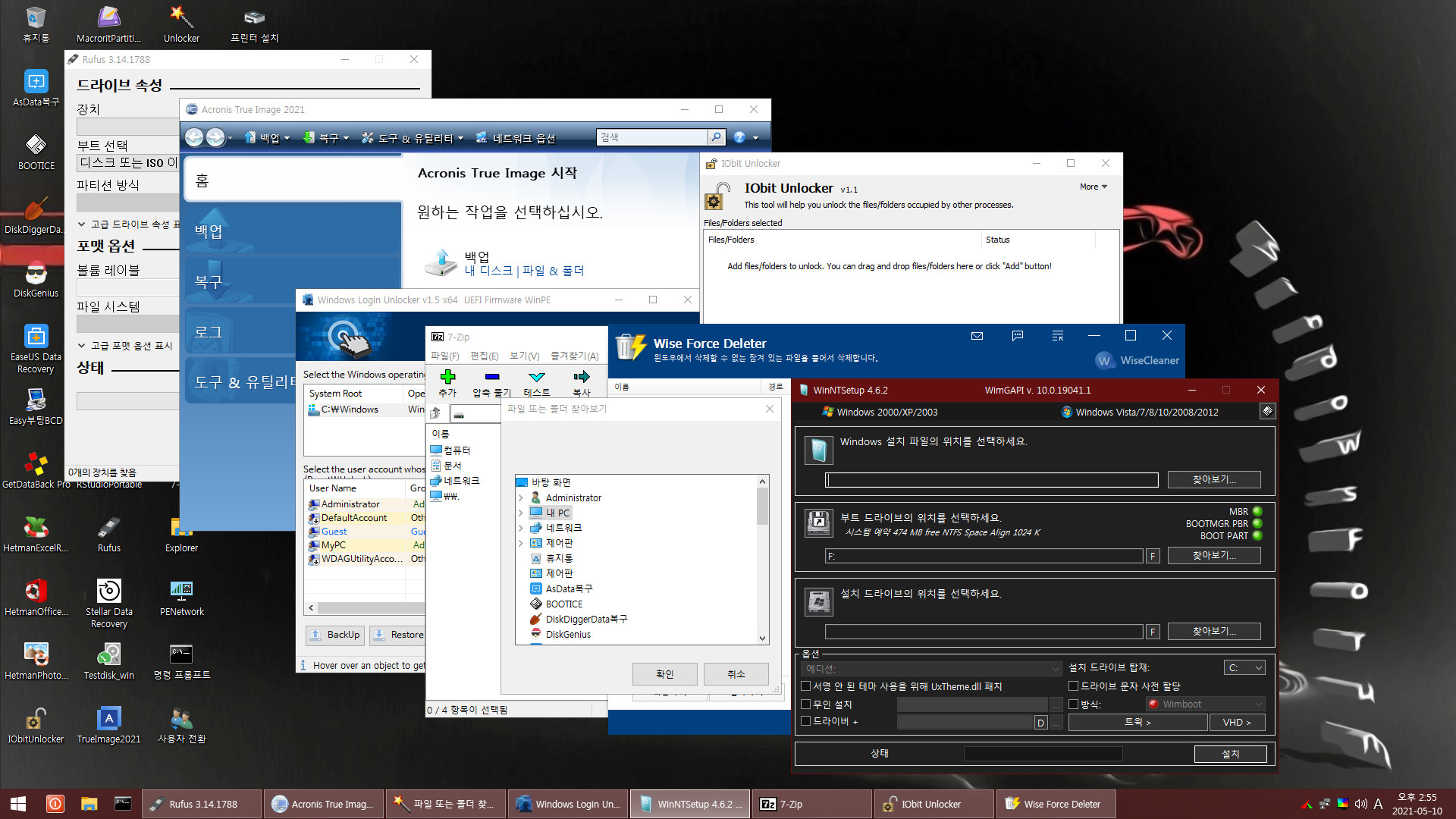Click the 7-Zip 추가 (add) toolbar icon
Image resolution: width=1456 pixels, height=819 pixels.
point(447,383)
